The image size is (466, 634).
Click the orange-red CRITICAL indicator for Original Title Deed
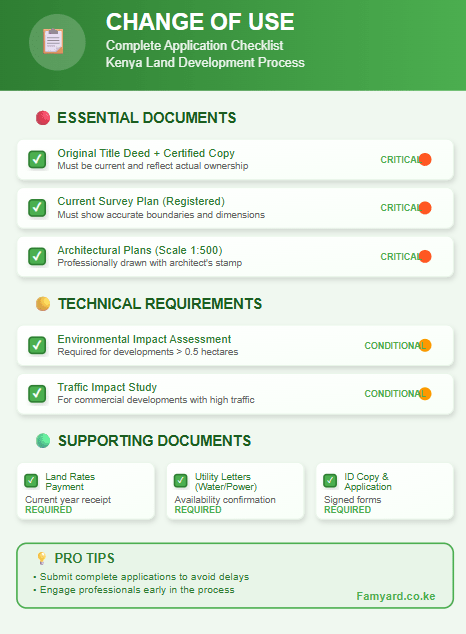[425, 159]
